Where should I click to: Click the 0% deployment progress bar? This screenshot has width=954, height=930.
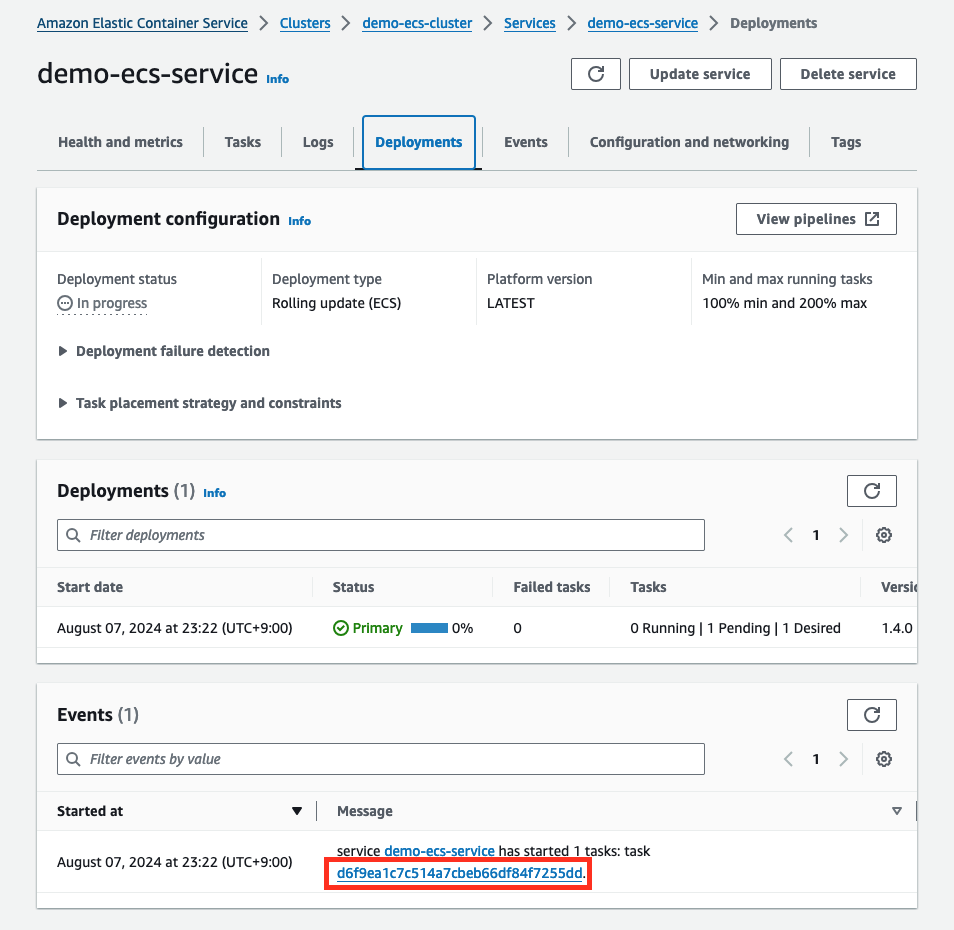click(x=430, y=628)
